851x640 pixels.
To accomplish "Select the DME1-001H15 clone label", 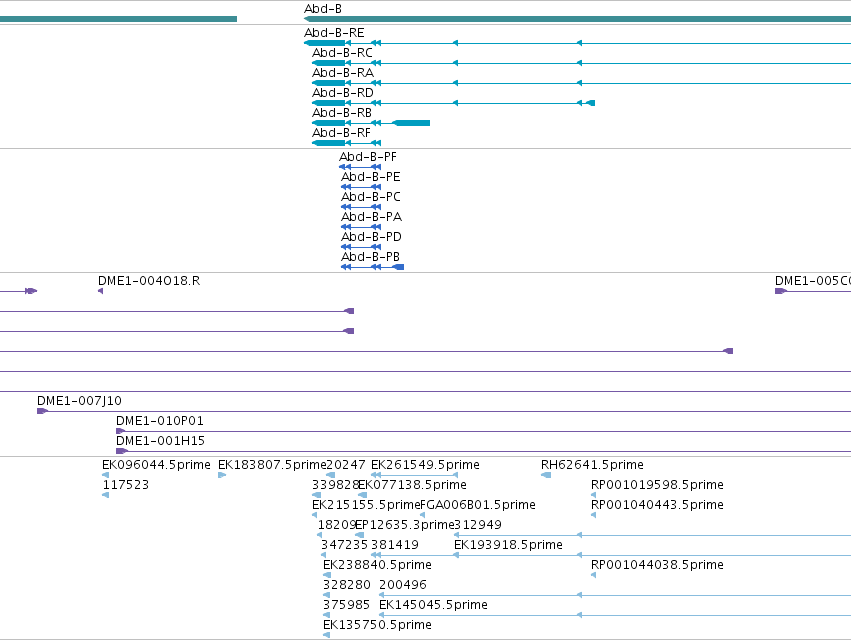I will 160,441.
